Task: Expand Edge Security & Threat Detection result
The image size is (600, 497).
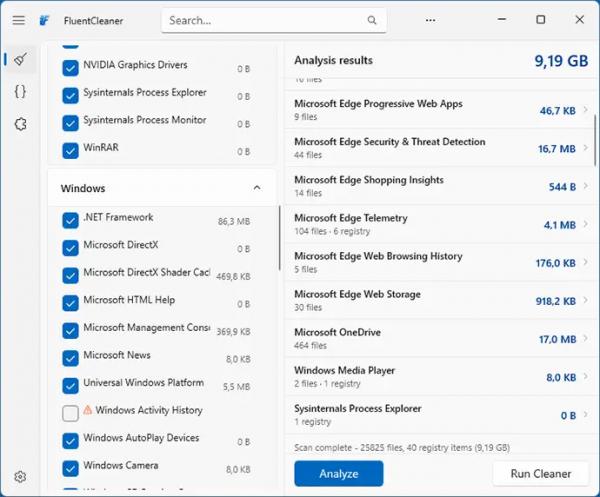Action: tap(585, 148)
